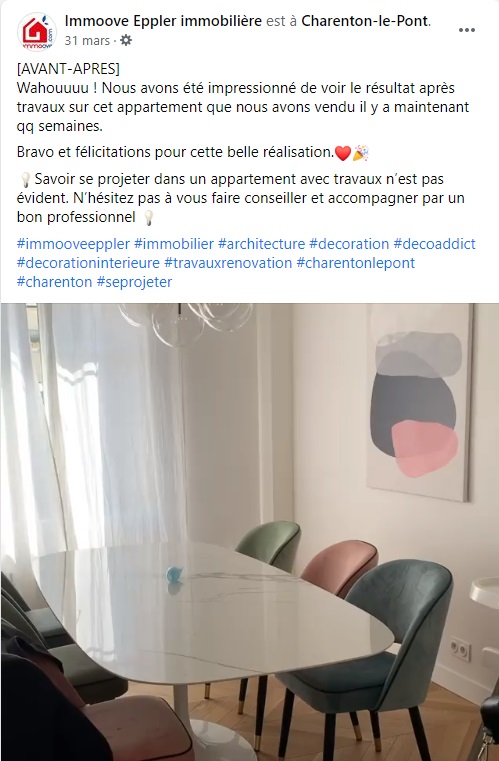The image size is (499, 761).
Task: Open the three-dot post options menu
Action: click(x=466, y=30)
